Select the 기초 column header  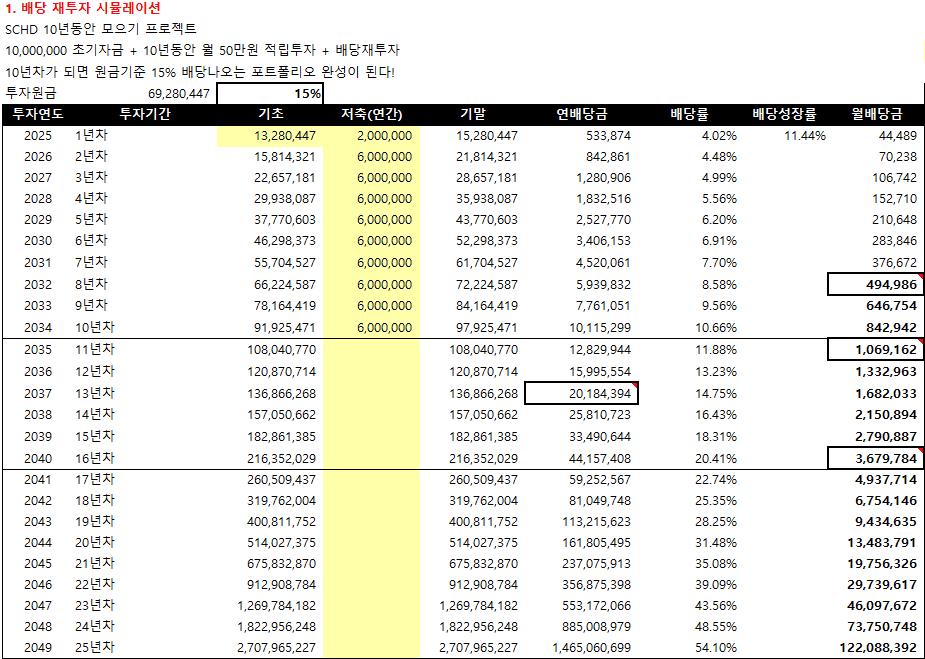pyautogui.click(x=271, y=114)
